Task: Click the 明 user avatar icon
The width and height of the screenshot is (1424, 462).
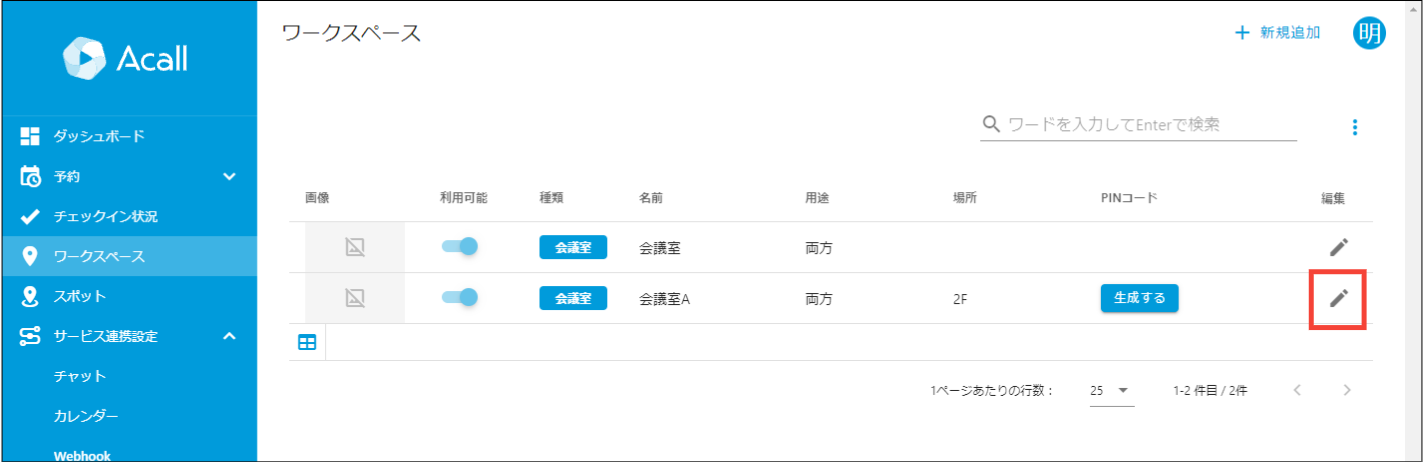Action: point(1369,33)
